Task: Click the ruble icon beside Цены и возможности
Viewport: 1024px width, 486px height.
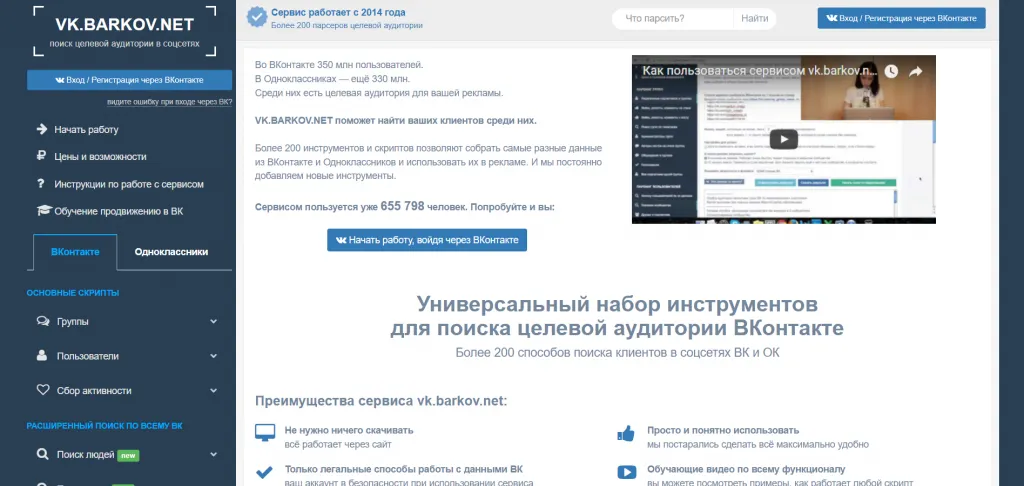Action: coord(42,157)
